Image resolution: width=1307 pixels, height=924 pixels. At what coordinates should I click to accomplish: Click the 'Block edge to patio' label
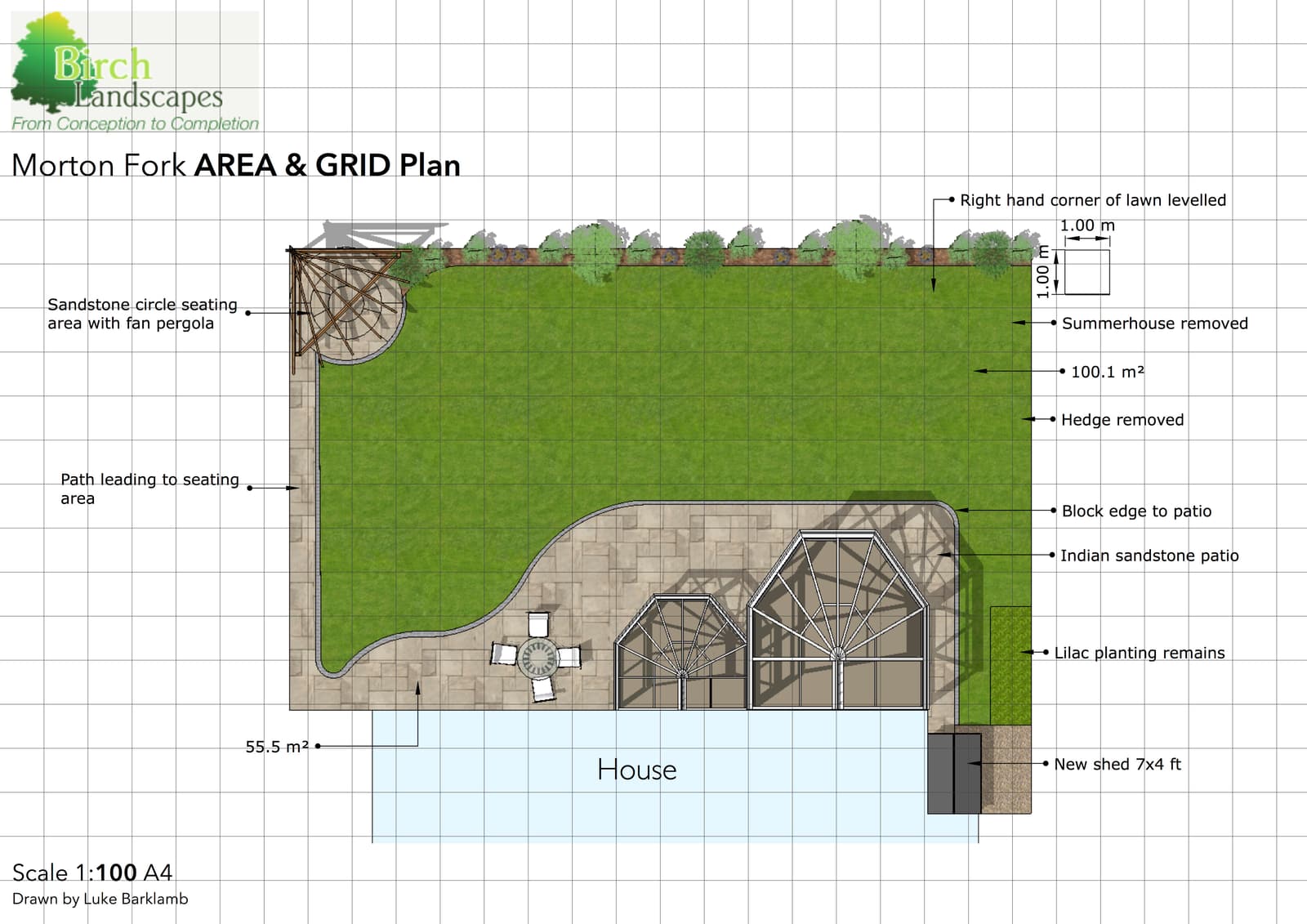coord(1136,511)
